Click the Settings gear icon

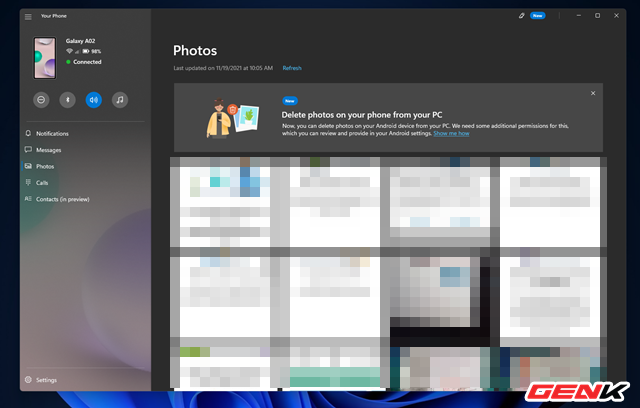click(x=28, y=380)
